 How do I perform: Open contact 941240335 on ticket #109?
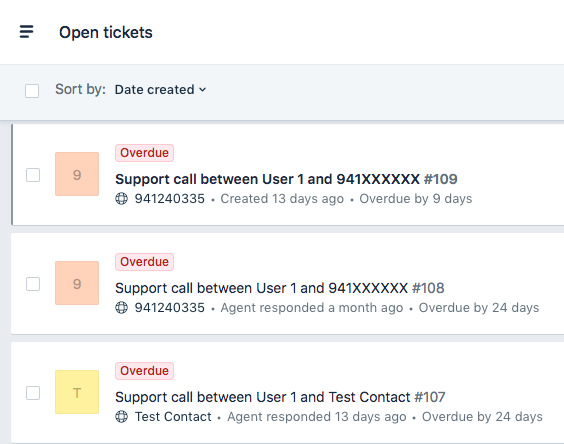tap(170, 199)
